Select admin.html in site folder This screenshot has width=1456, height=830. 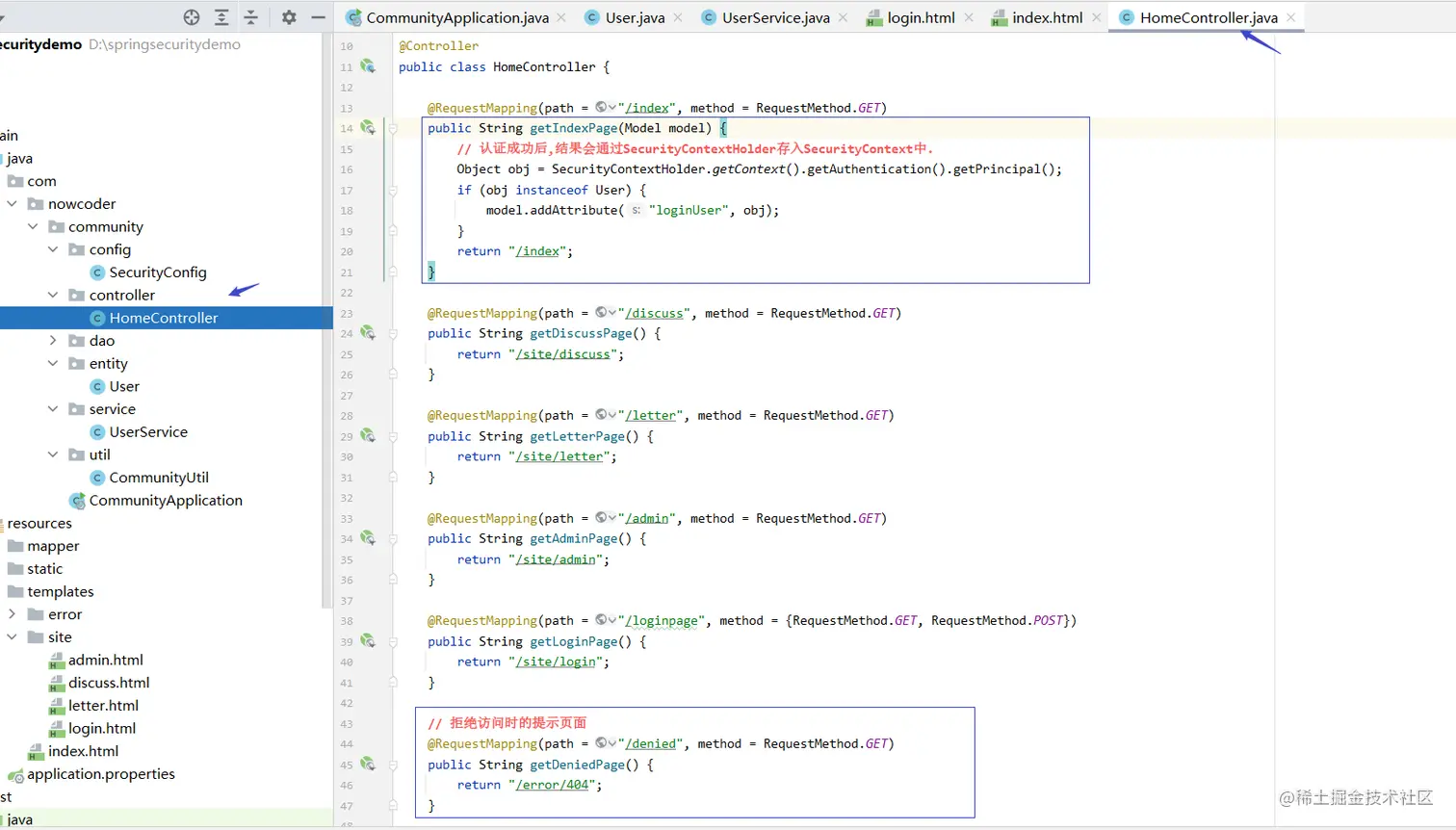96,661
